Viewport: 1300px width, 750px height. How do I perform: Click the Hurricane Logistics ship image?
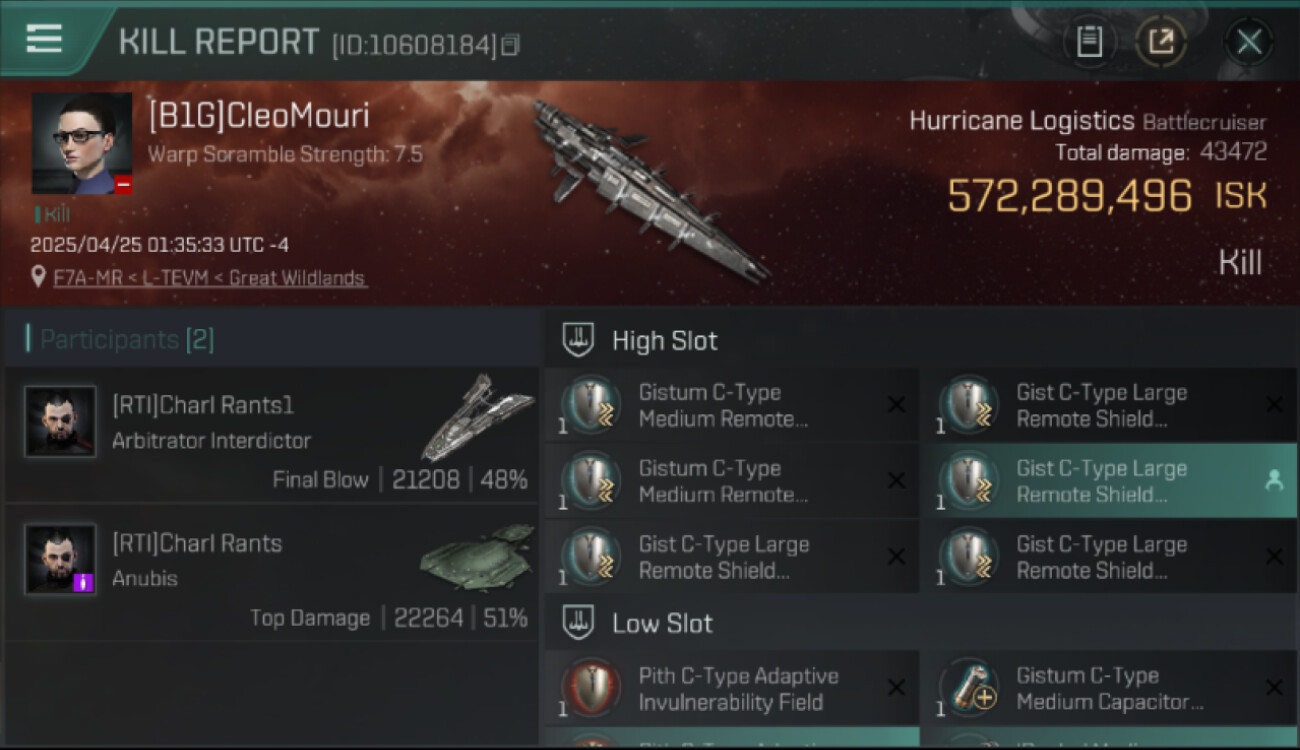tap(648, 190)
